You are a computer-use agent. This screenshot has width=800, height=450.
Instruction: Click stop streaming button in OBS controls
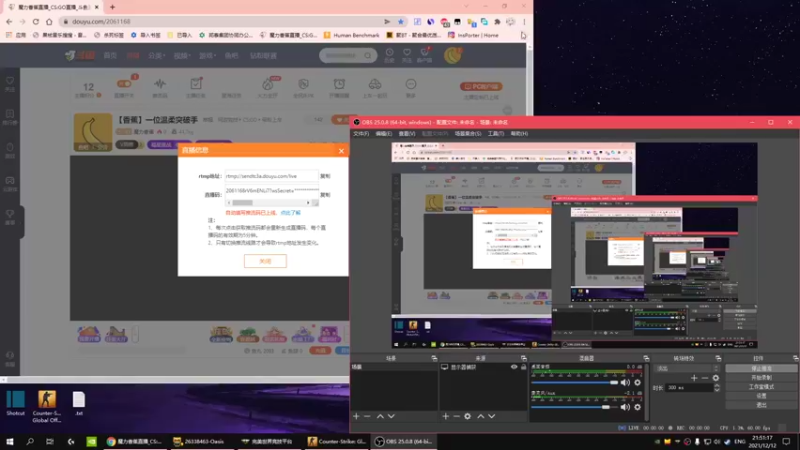761,368
